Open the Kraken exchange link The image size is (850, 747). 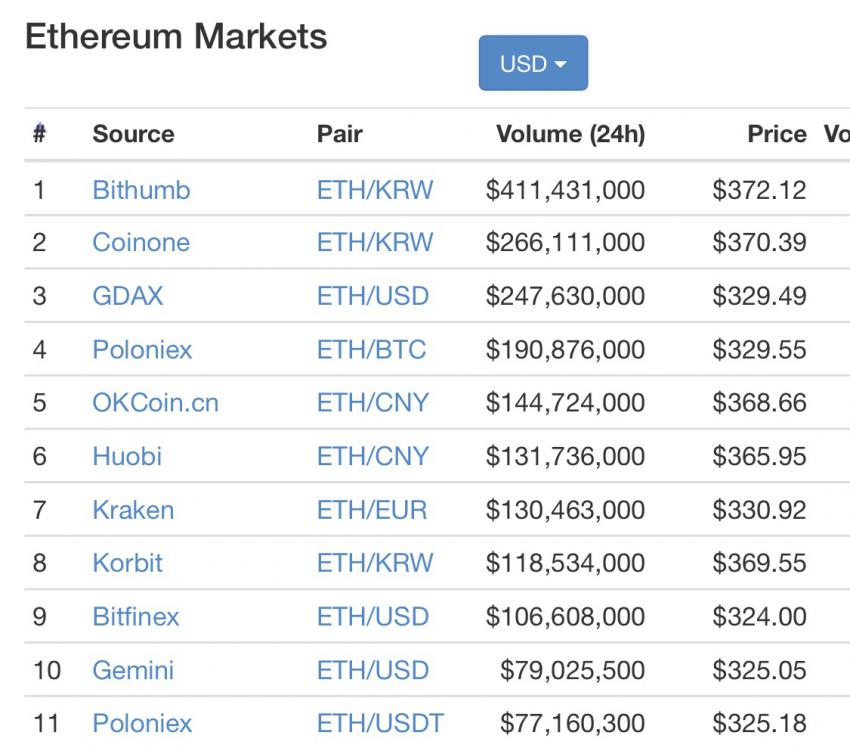point(133,510)
